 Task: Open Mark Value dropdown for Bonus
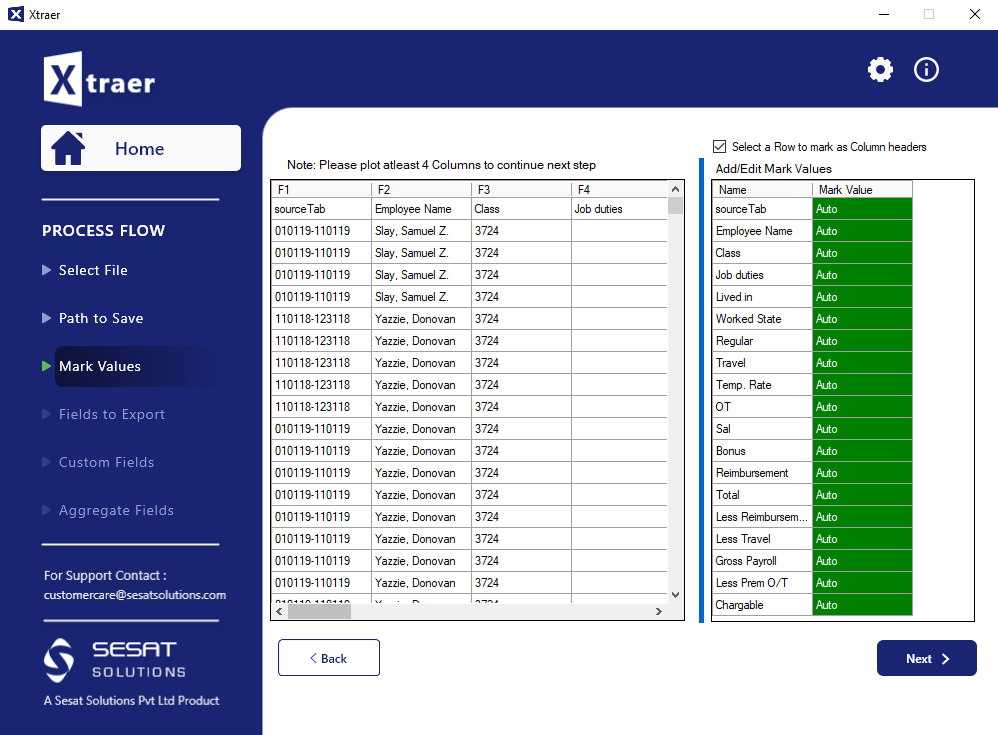pos(862,451)
